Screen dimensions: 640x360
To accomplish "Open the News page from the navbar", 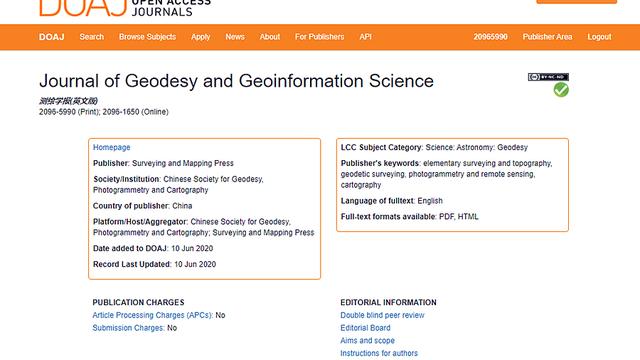I will pyautogui.click(x=235, y=37).
